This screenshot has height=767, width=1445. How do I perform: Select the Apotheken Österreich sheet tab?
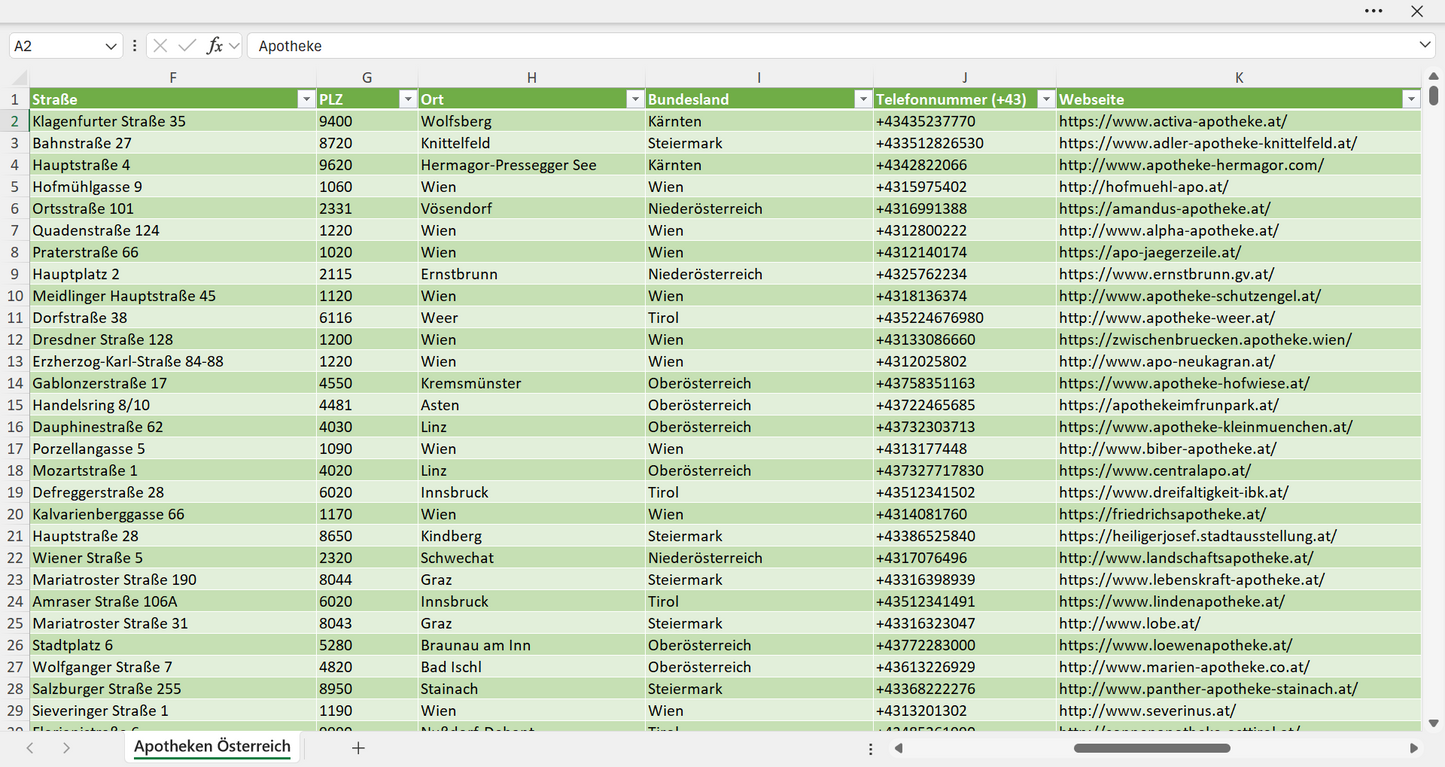(x=212, y=747)
